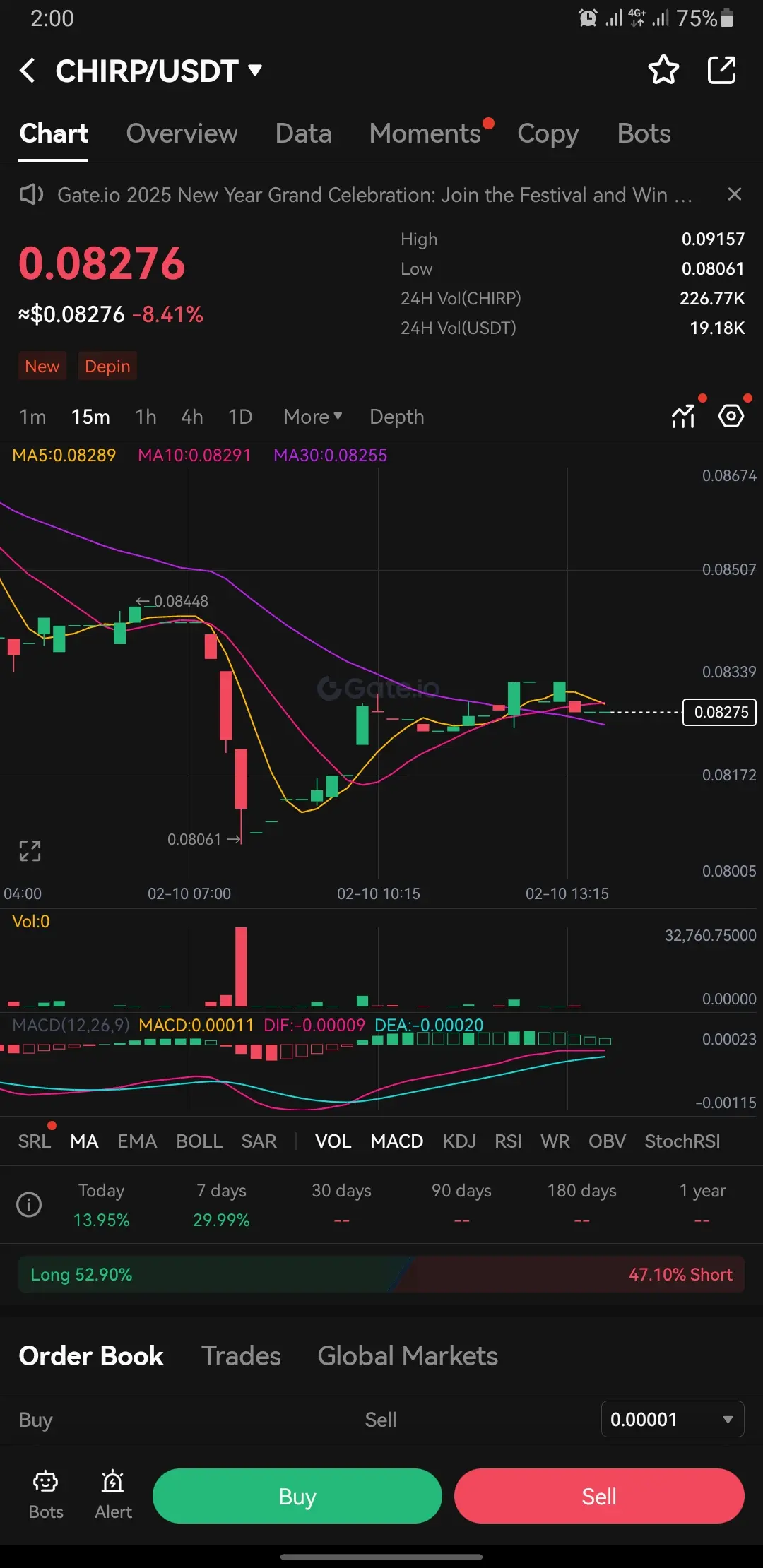Image resolution: width=763 pixels, height=1568 pixels.
Task: Enable the StochRSI indicator
Action: pos(682,1141)
